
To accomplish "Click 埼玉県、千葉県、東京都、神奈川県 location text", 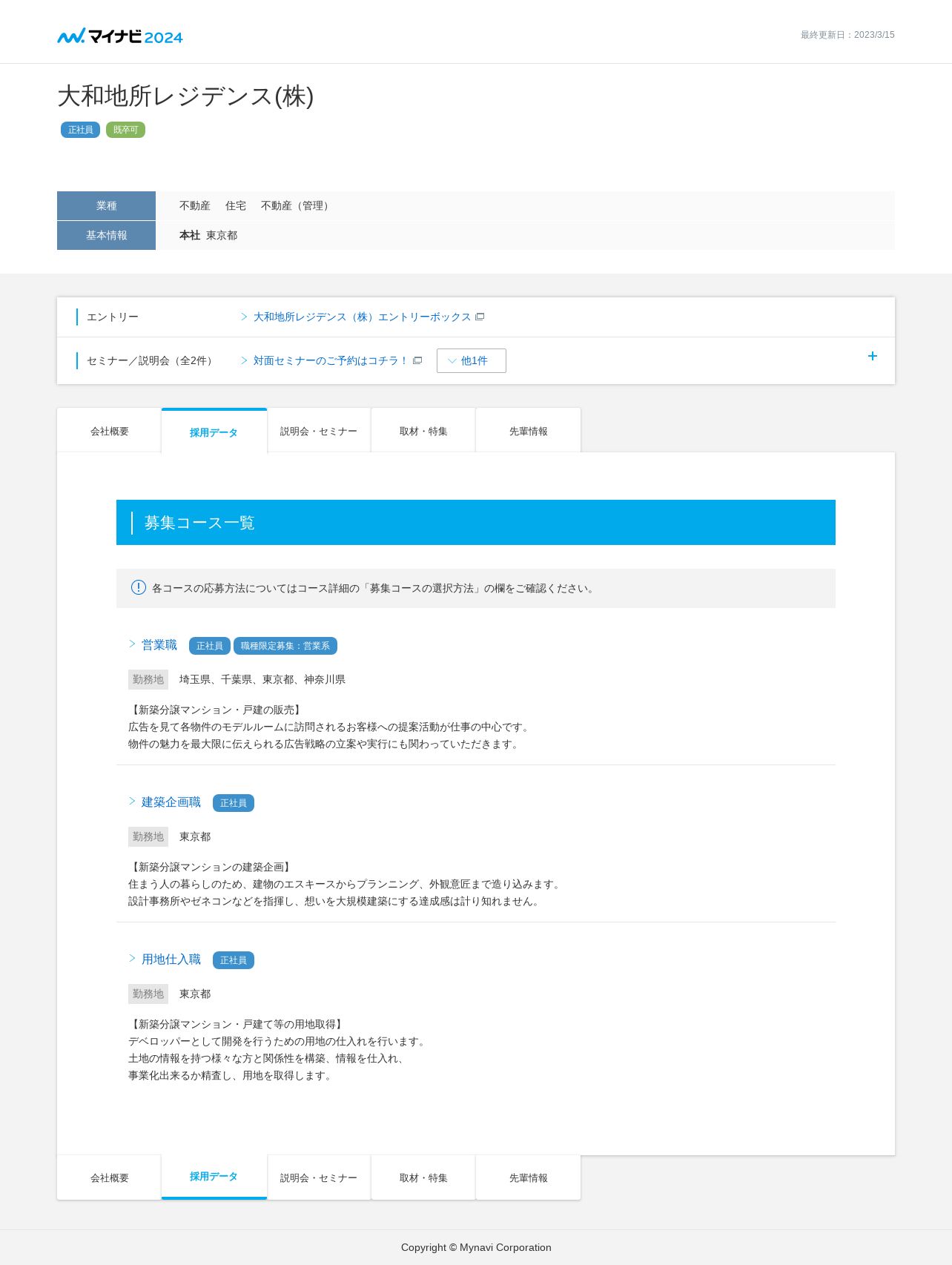I will (x=262, y=679).
